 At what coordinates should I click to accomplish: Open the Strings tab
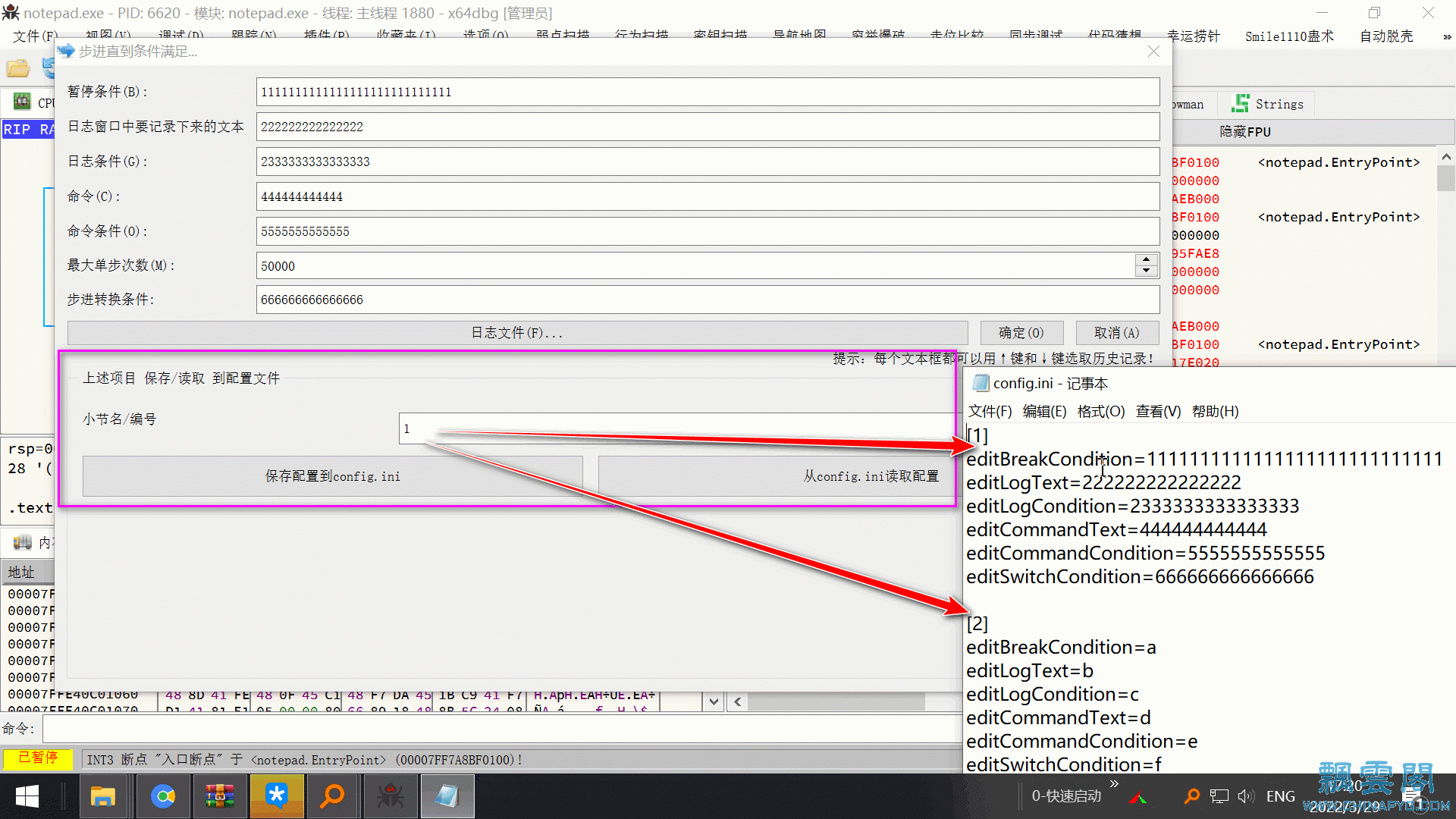pyautogui.click(x=1267, y=104)
